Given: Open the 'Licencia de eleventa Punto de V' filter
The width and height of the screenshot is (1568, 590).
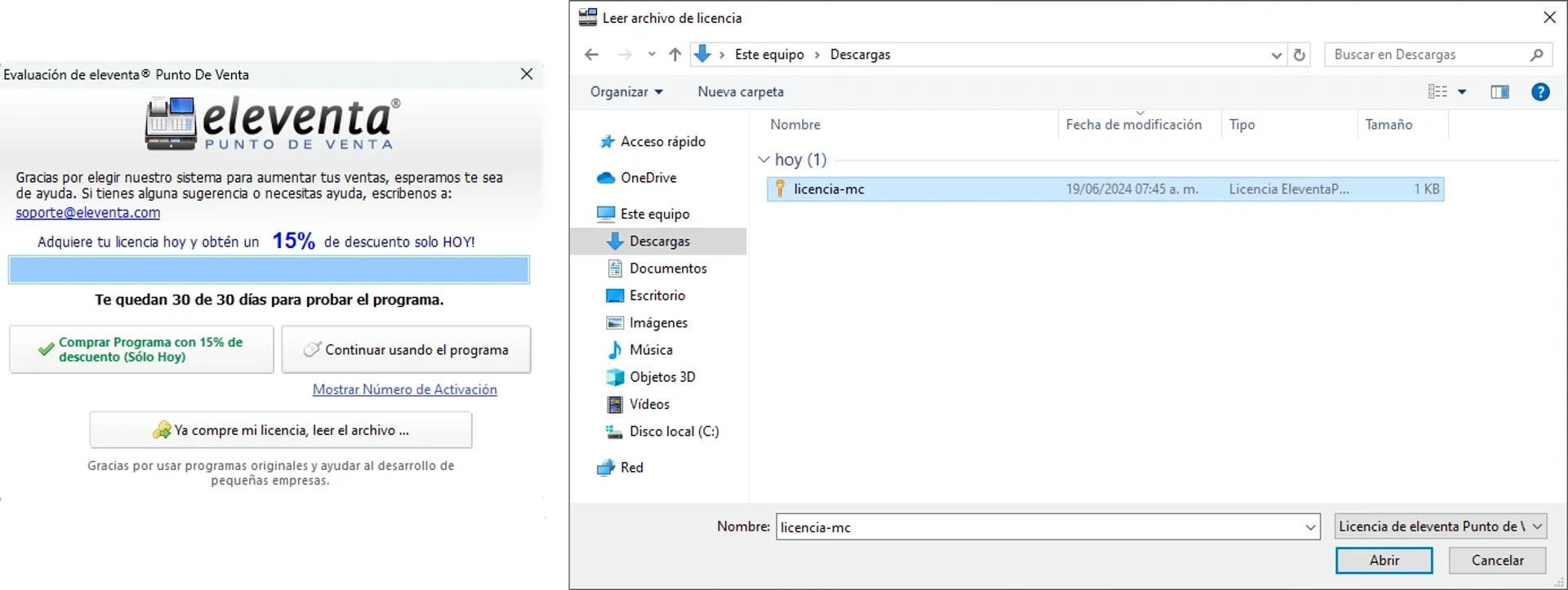Looking at the screenshot, I should pos(1441,526).
